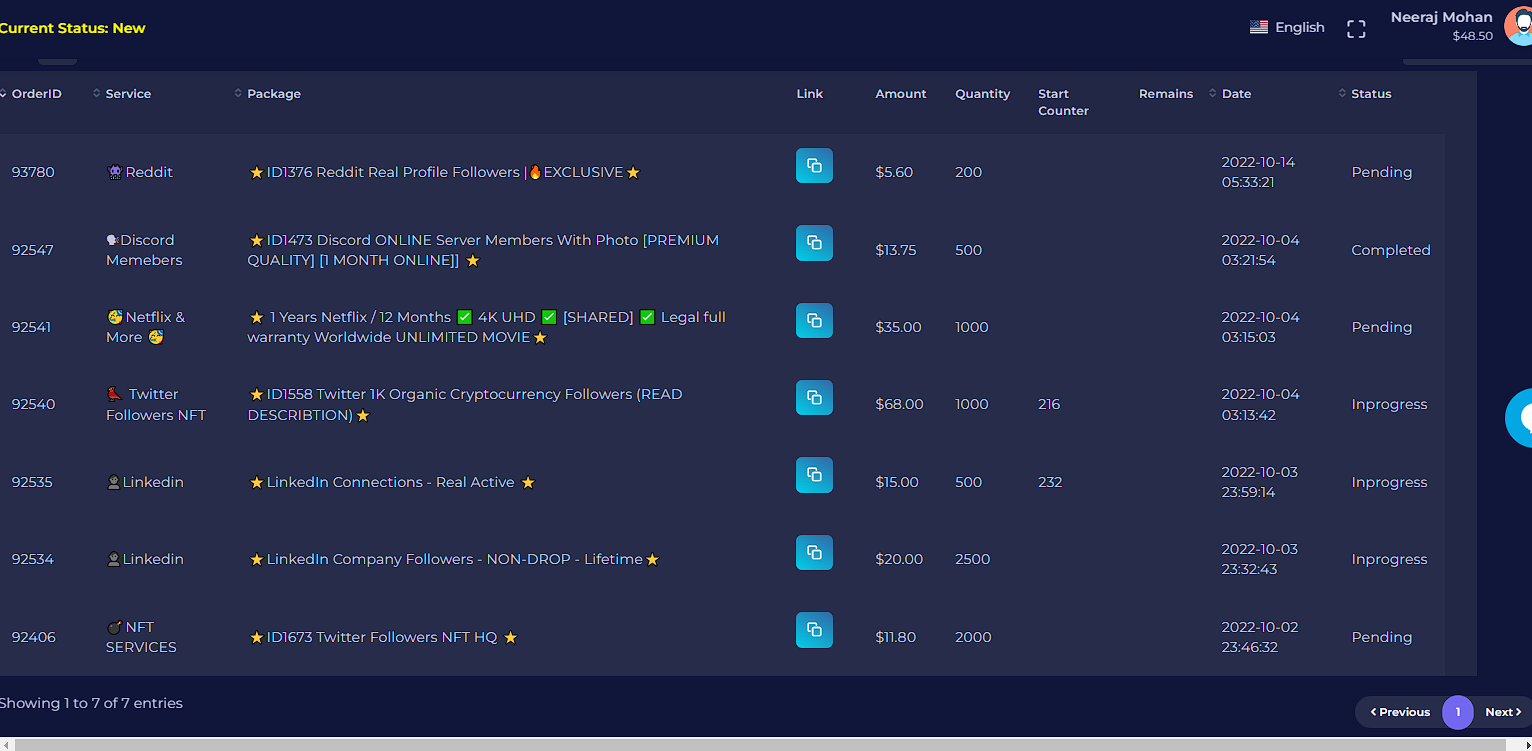Click the Twitter Followers NFT service cell
The height and width of the screenshot is (751, 1532).
tap(156, 404)
